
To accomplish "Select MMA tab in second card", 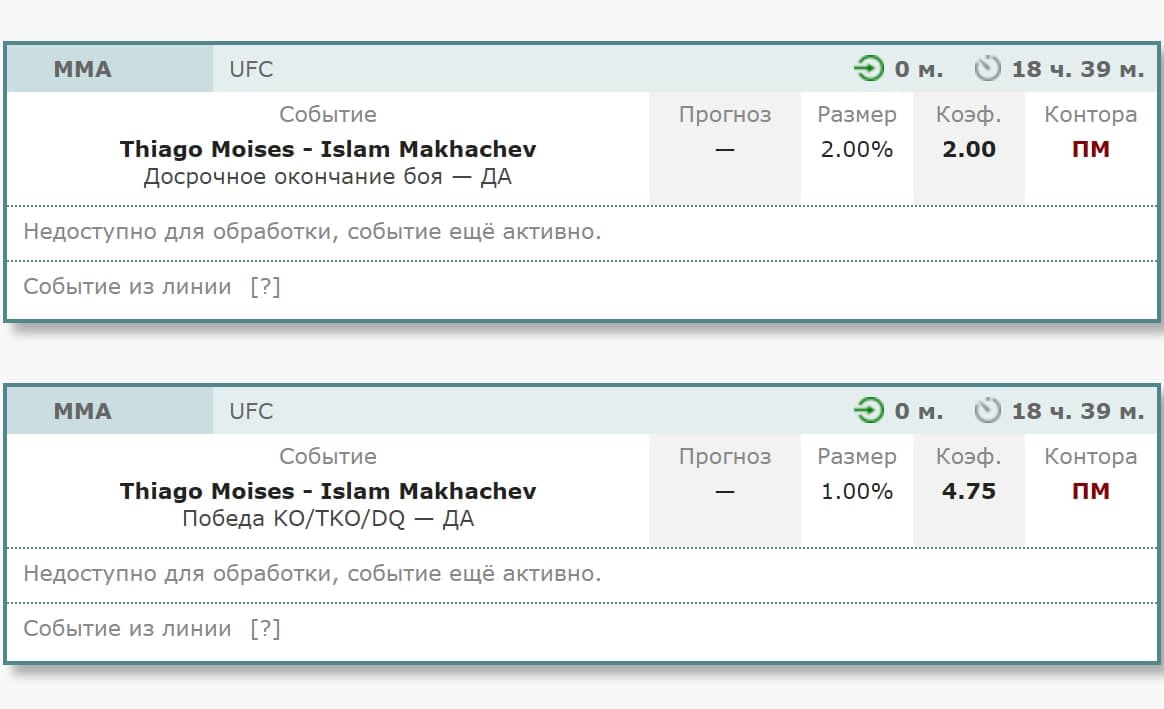I will point(83,411).
